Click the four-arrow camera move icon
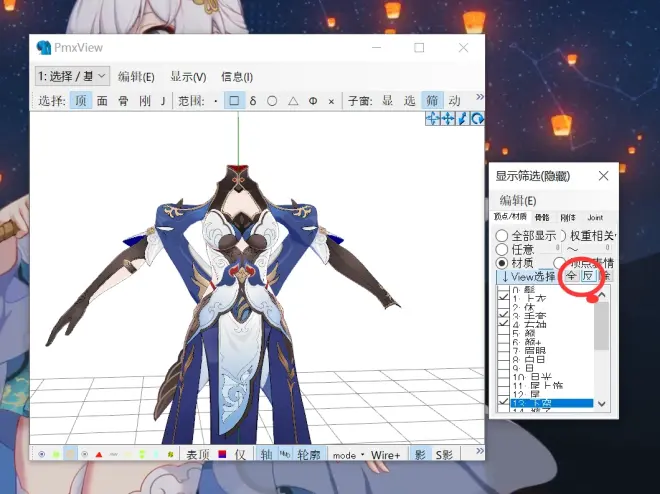The height and width of the screenshot is (494, 660). point(433,119)
